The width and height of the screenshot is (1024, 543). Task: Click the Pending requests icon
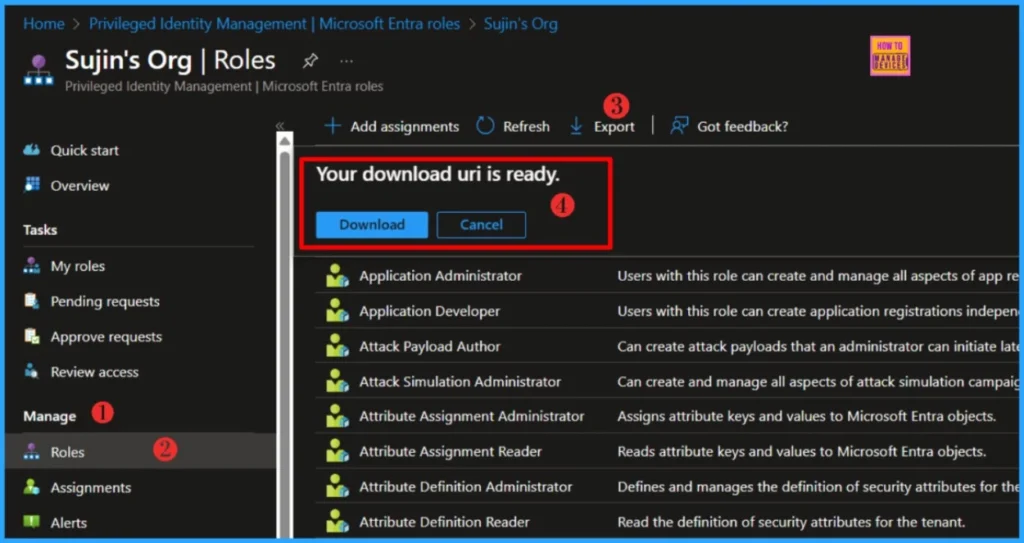31,301
